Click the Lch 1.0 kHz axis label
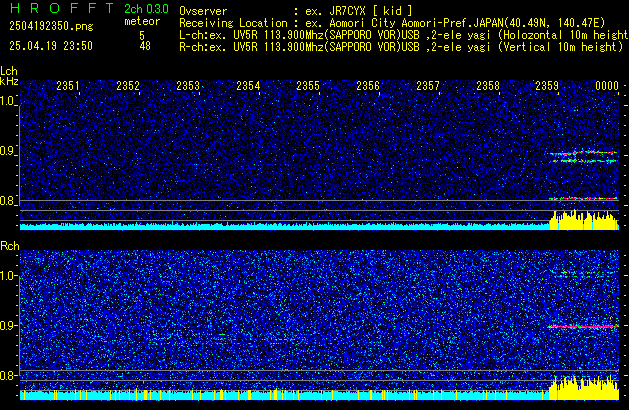This screenshot has height=410, width=629. click(8, 101)
